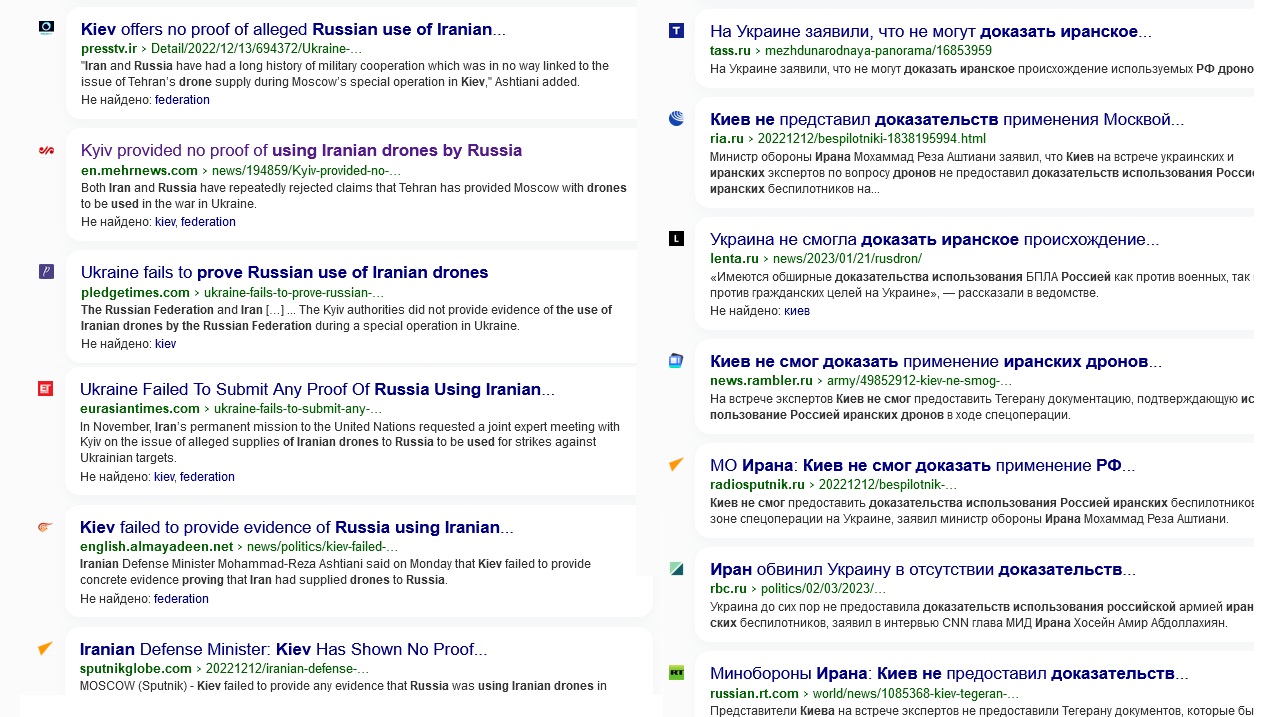1273x717 pixels.
Task: Open Lenta headline 'Украина не смогла доказать'
Action: [x=934, y=239]
